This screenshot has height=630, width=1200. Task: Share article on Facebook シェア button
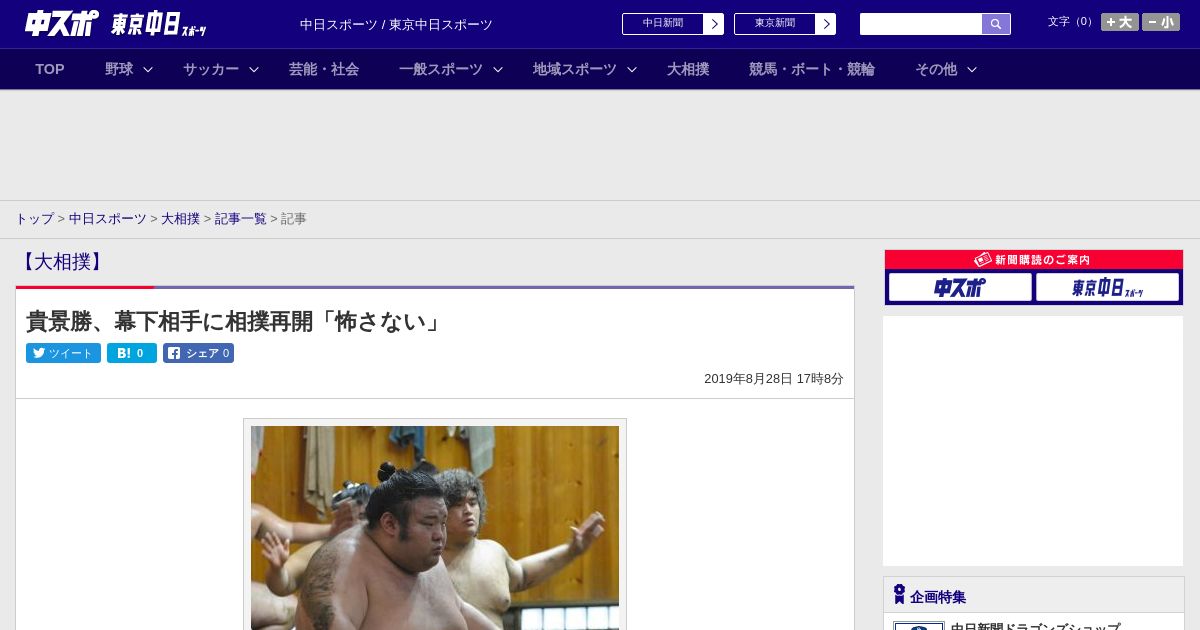(x=198, y=353)
